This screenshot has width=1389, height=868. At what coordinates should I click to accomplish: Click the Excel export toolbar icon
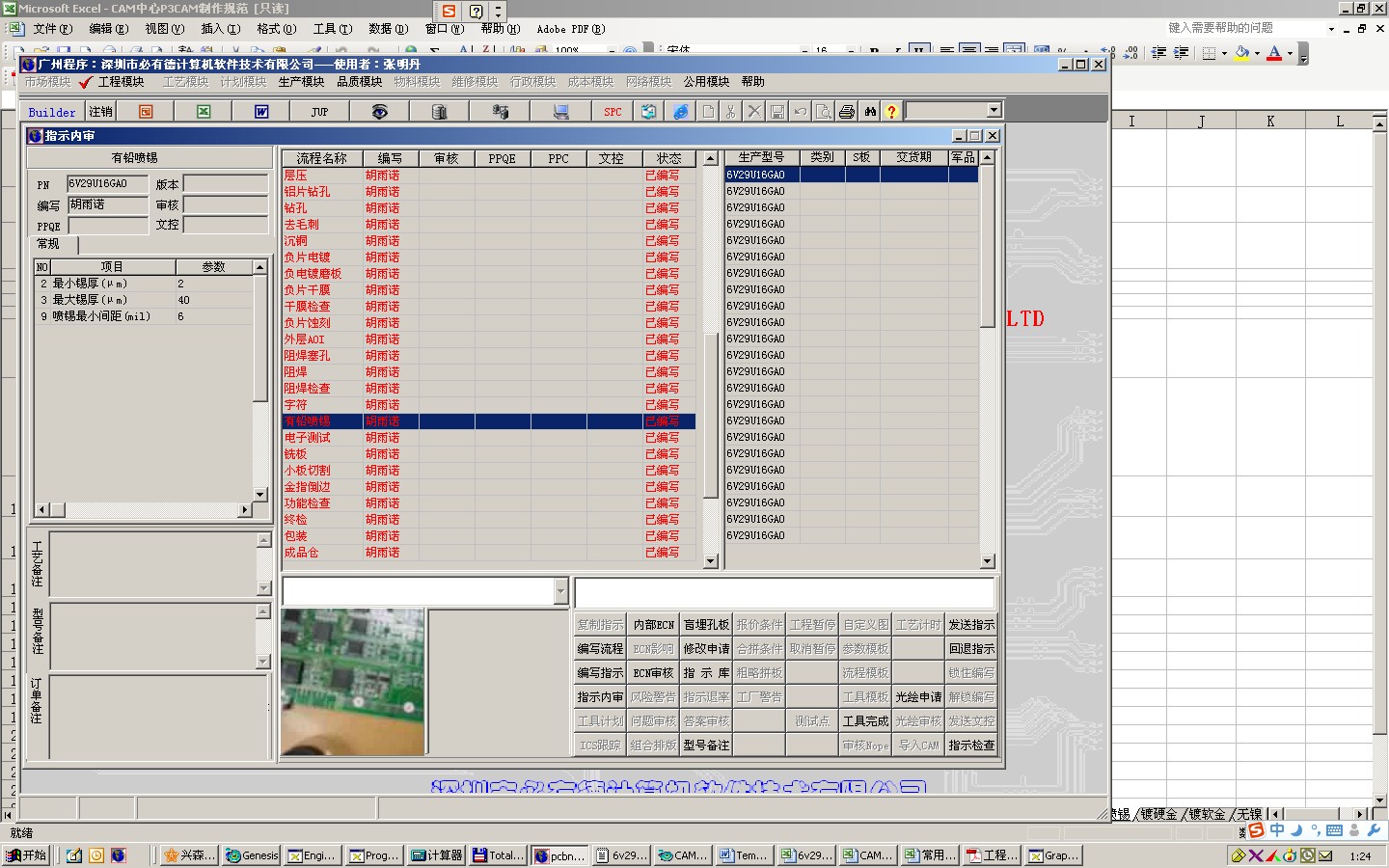click(x=204, y=112)
